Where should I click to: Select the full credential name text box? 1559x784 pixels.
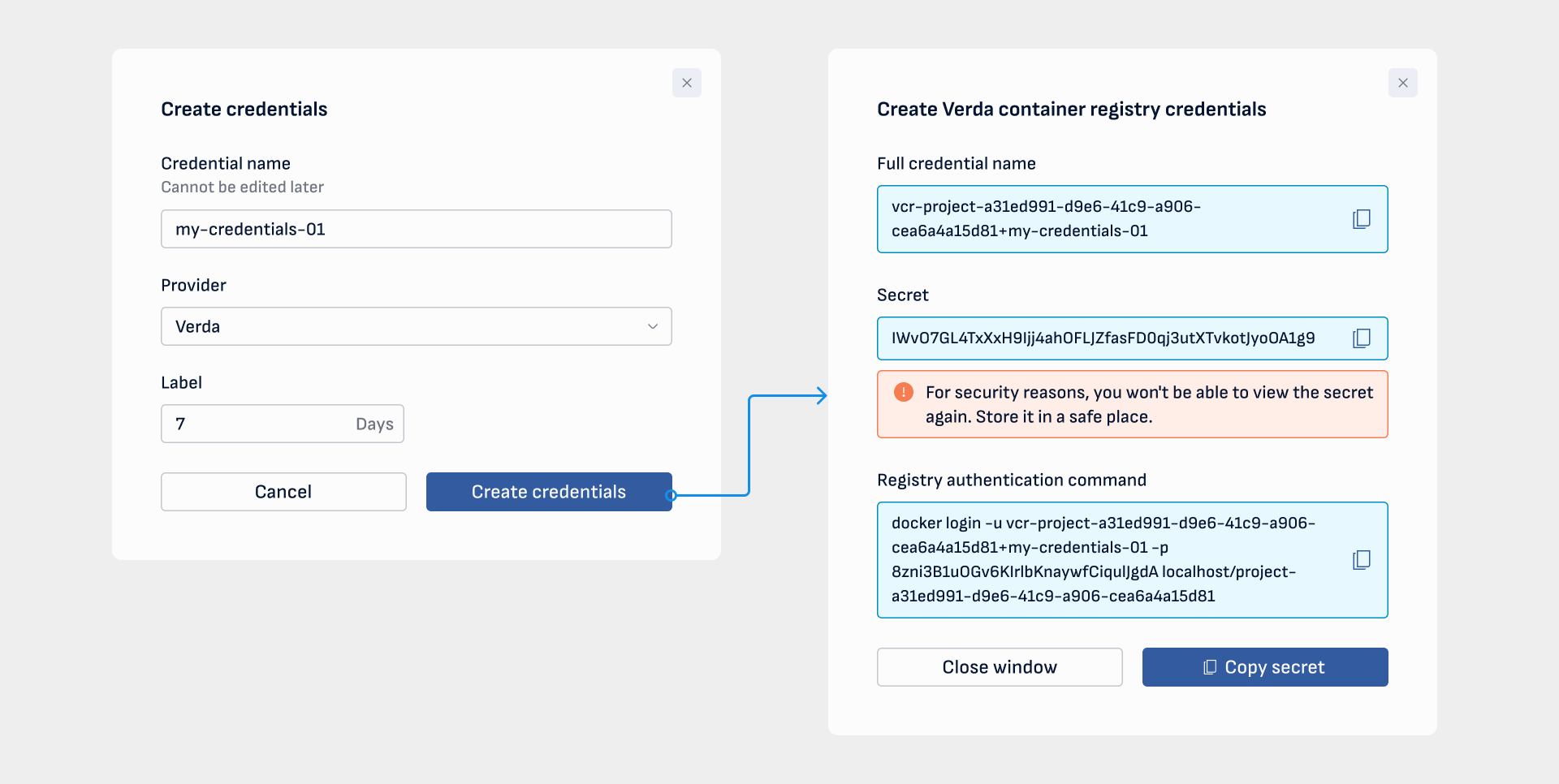point(1104,219)
